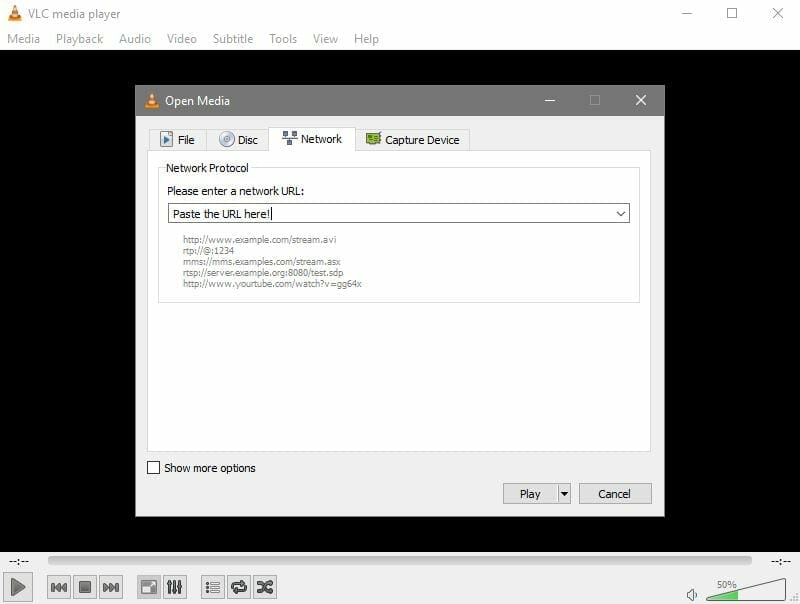This screenshot has width=800, height=604.
Task: Stop playback with the stop button
Action: point(85,587)
